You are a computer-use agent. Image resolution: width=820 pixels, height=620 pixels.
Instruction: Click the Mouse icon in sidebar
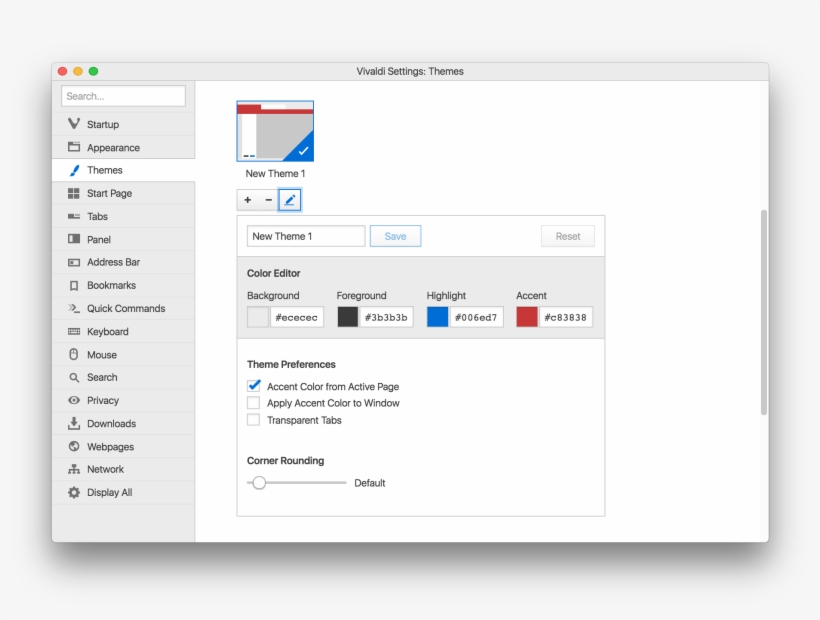[74, 354]
